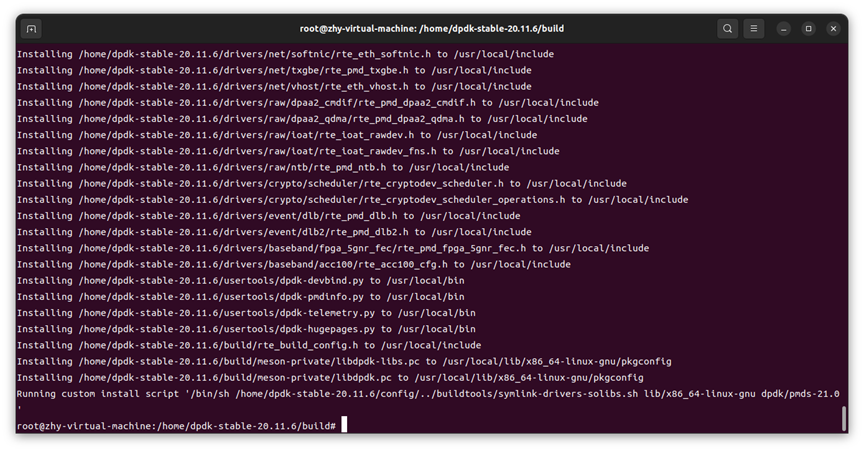Open the hamburger menu
864x451 pixels.
754,29
